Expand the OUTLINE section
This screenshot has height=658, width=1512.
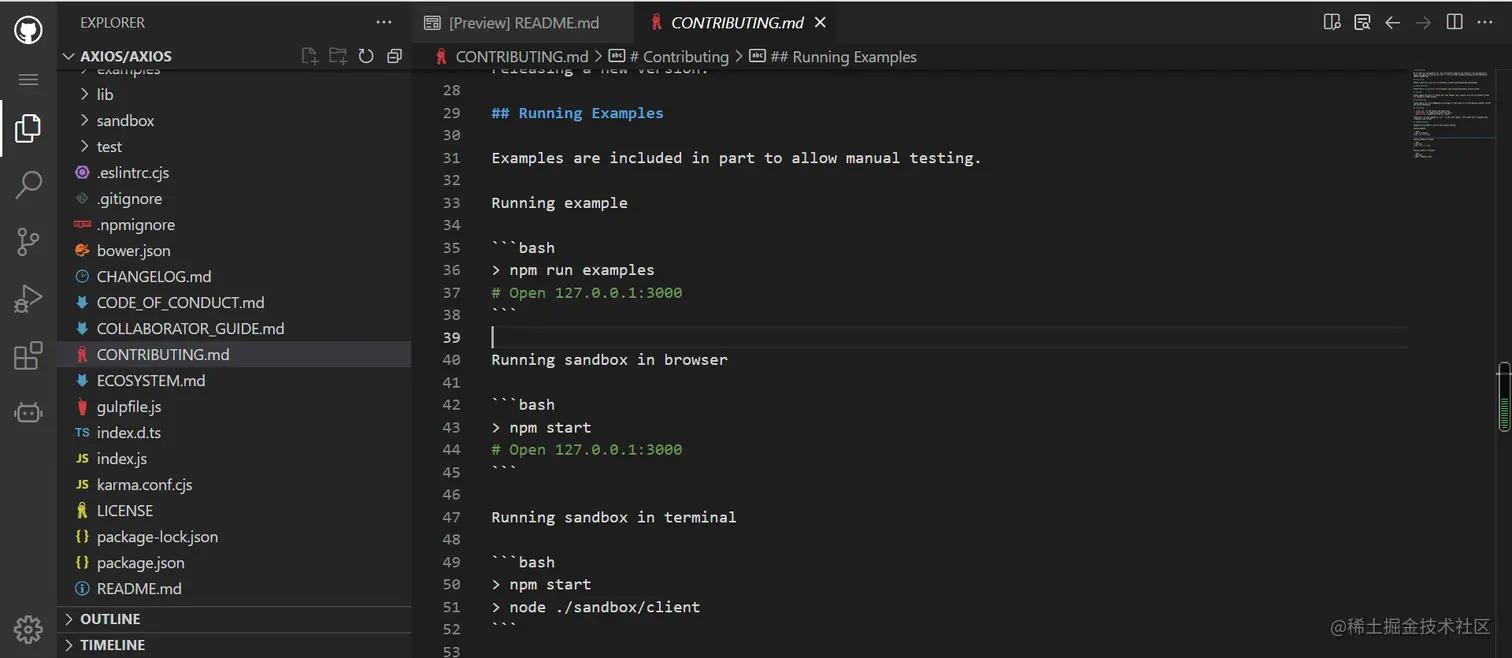point(234,619)
